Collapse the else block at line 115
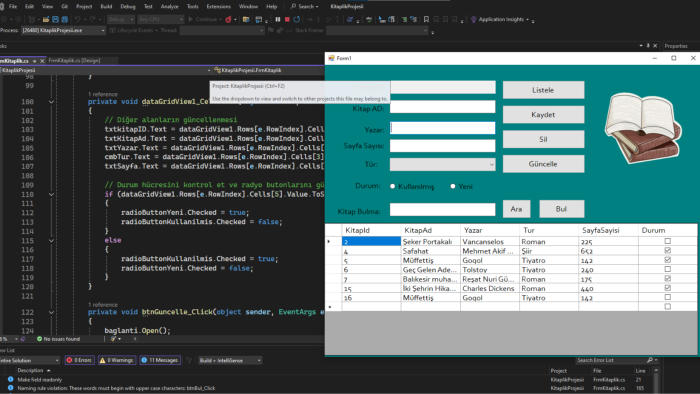Screen dimensions: 700x394 (x=51, y=241)
